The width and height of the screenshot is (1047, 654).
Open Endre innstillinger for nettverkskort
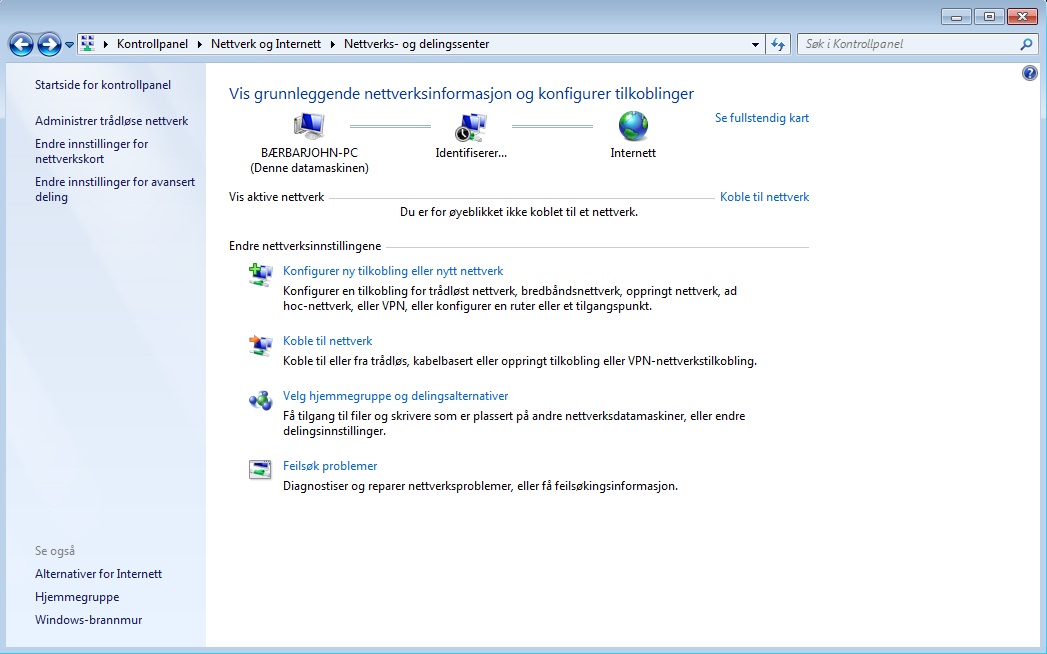[x=91, y=152]
